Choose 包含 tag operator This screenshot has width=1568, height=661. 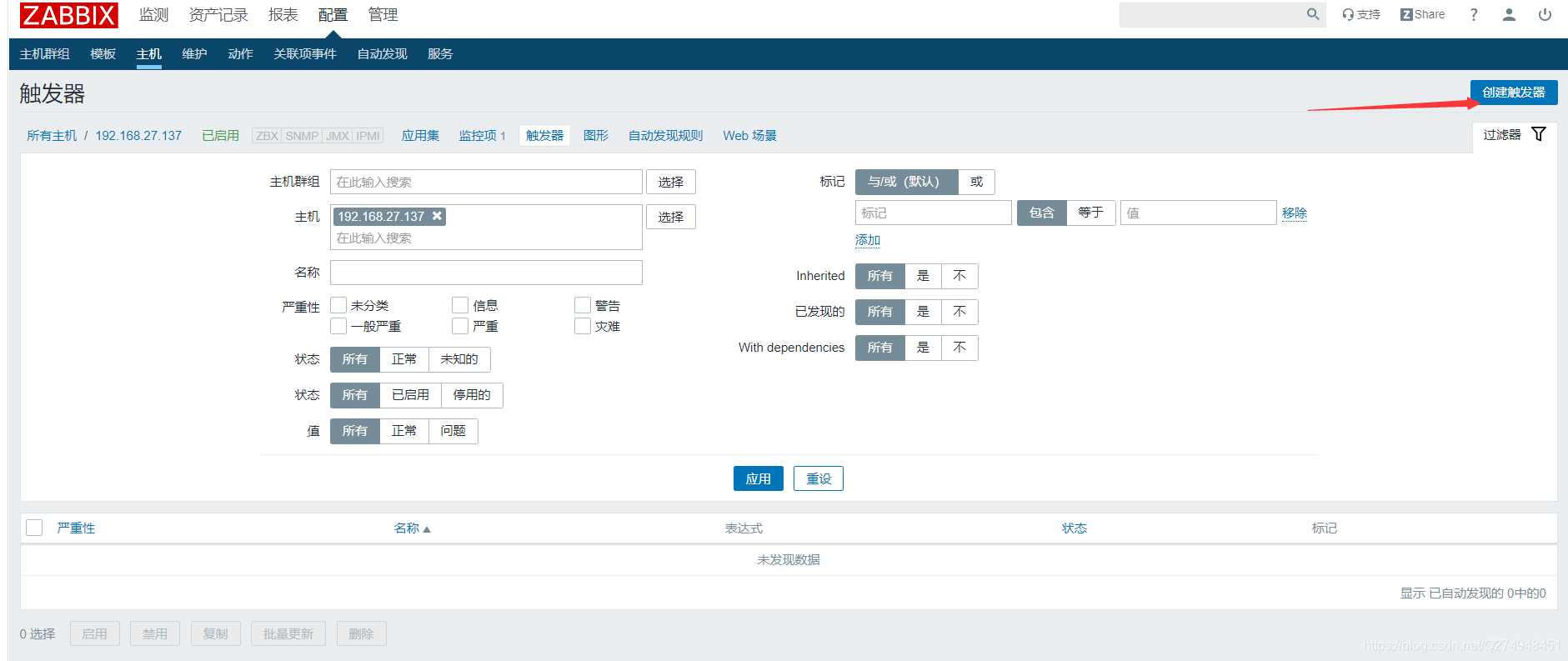[1041, 213]
